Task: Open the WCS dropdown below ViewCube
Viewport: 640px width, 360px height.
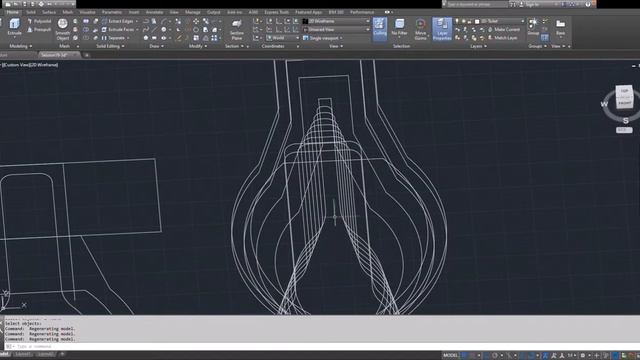Action: (624, 130)
